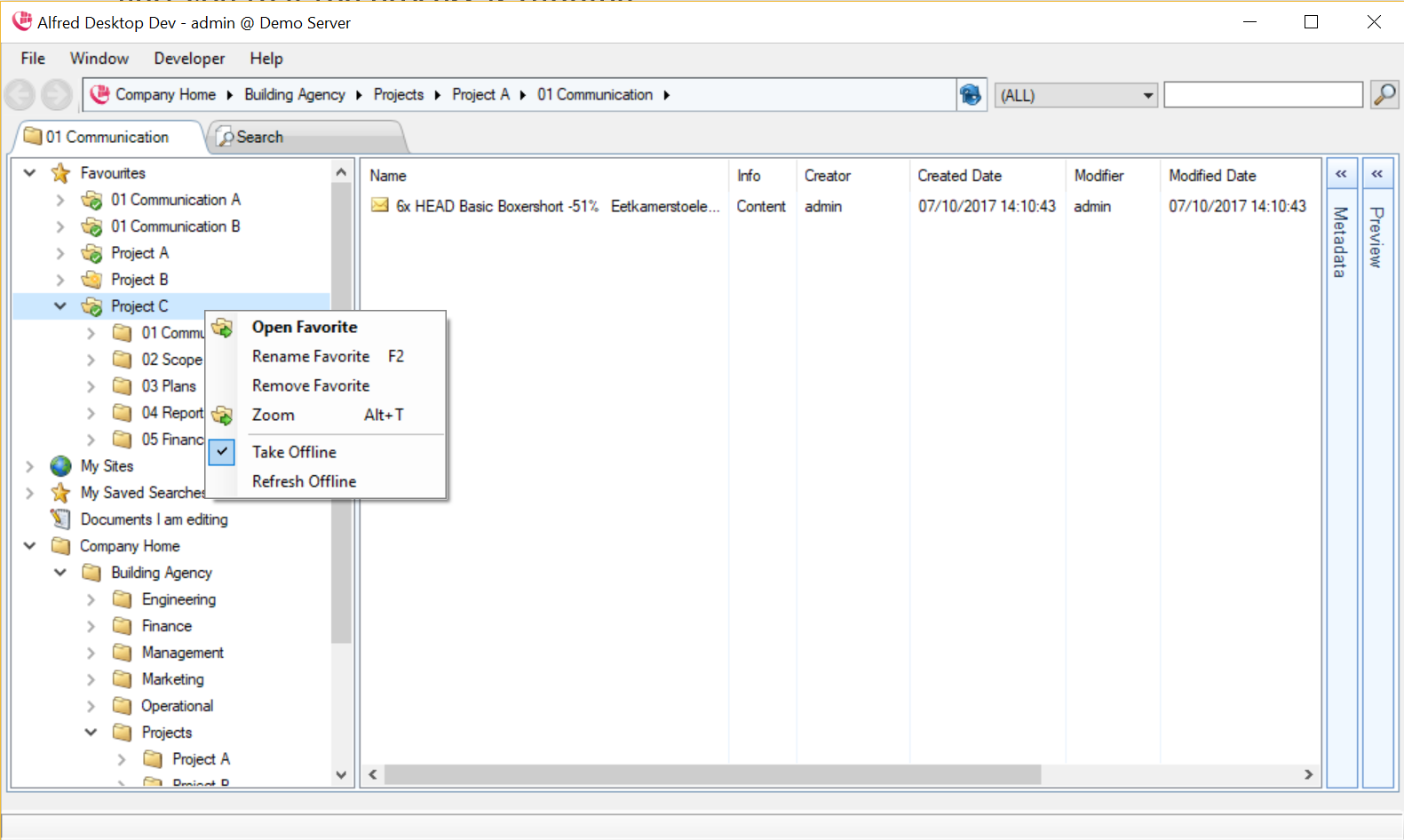Expand the Metadata side panel

(1341, 174)
